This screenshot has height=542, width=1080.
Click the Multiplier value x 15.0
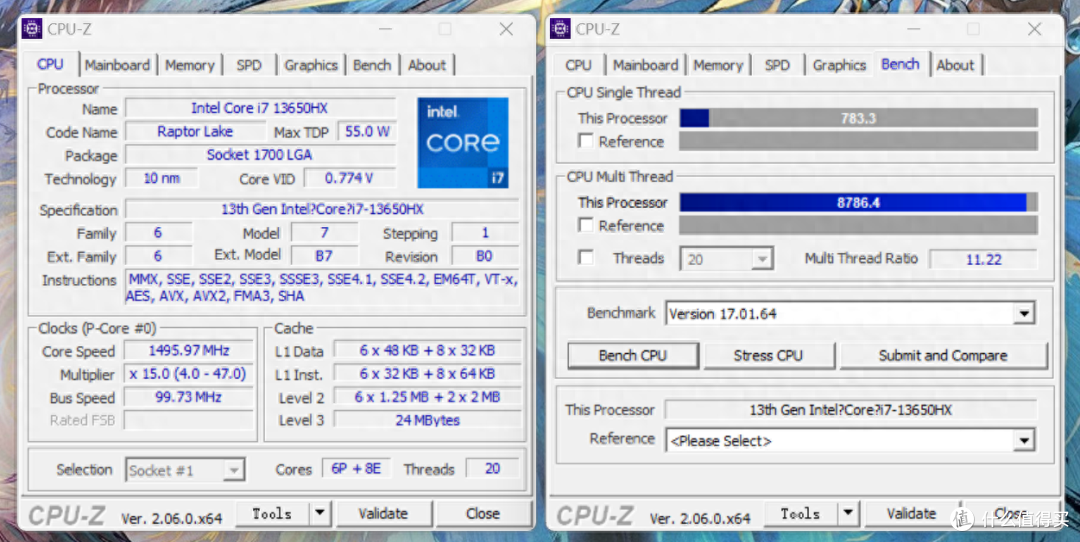(x=189, y=374)
